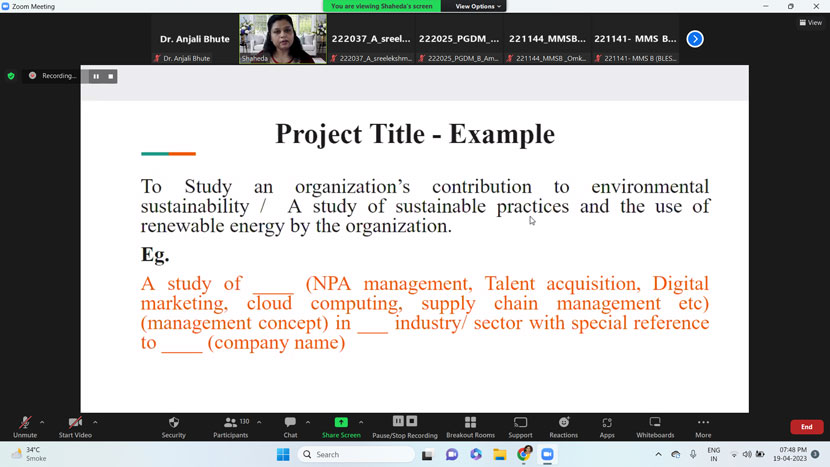Stop recording via top-left stop icon

pos(111,76)
